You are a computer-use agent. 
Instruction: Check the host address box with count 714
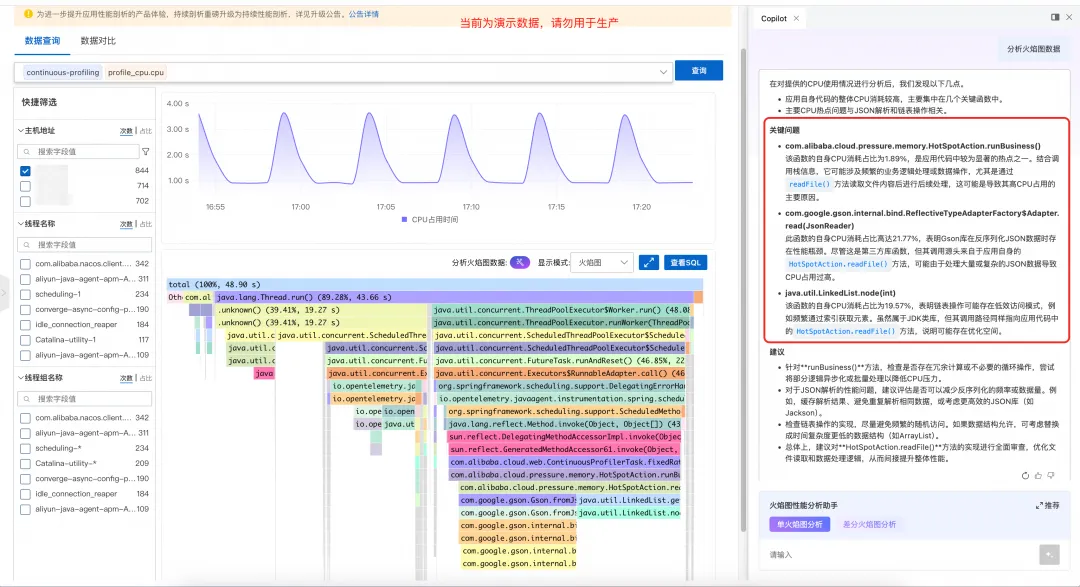pyautogui.click(x=25, y=186)
